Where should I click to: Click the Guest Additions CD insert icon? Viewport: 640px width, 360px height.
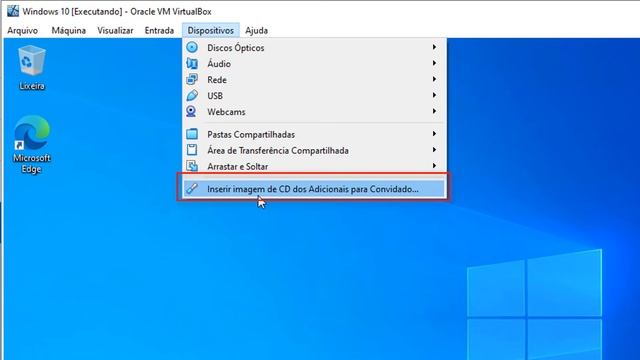192,189
